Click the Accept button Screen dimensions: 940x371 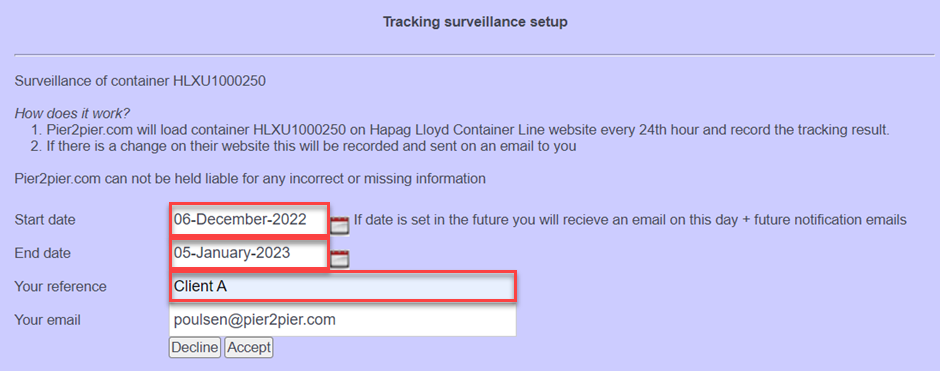point(249,348)
